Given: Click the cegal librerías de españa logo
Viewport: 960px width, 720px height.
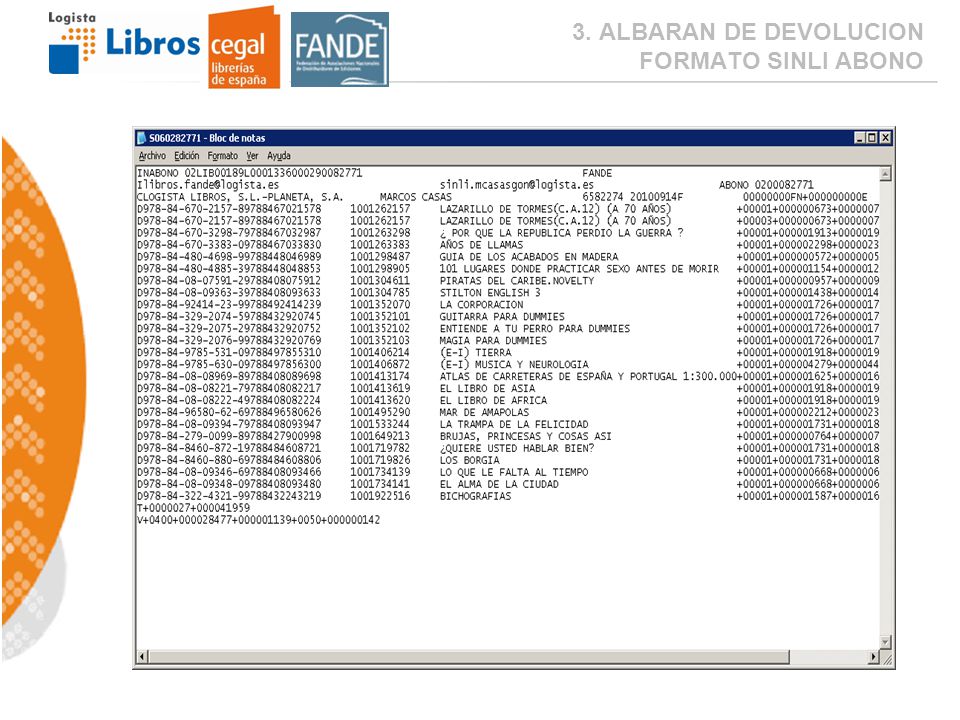Looking at the screenshot, I should 244,47.
